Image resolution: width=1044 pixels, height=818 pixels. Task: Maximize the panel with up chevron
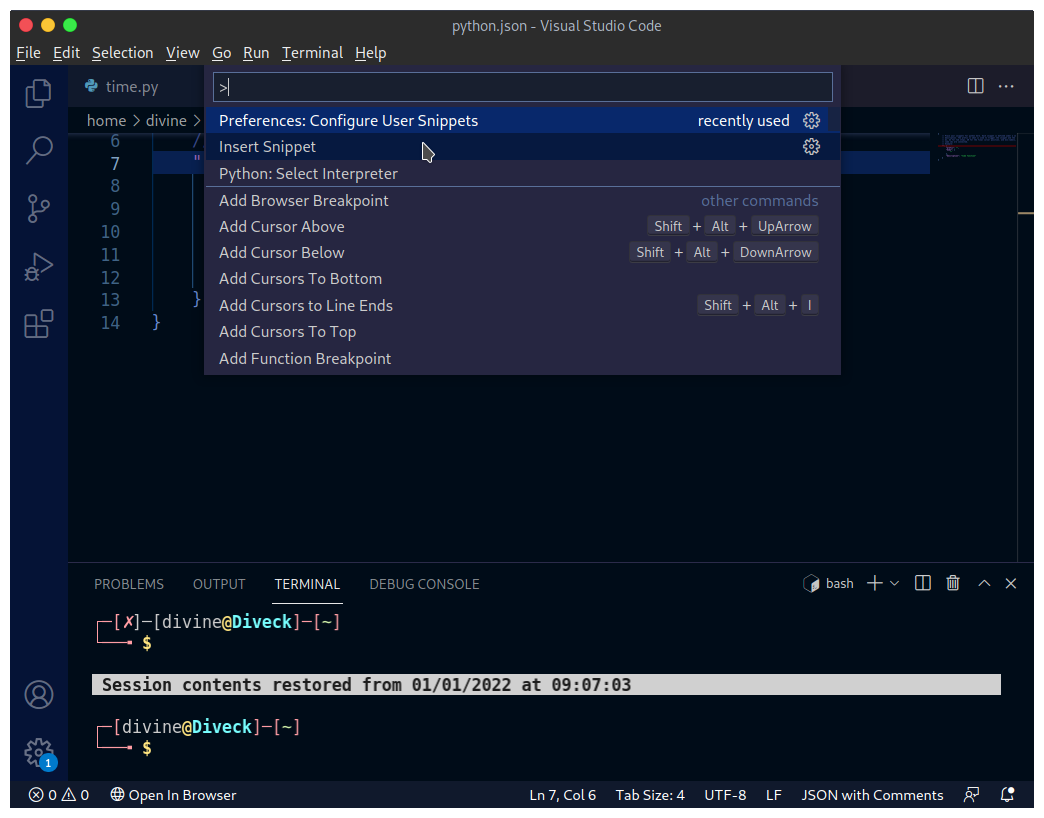click(x=984, y=584)
